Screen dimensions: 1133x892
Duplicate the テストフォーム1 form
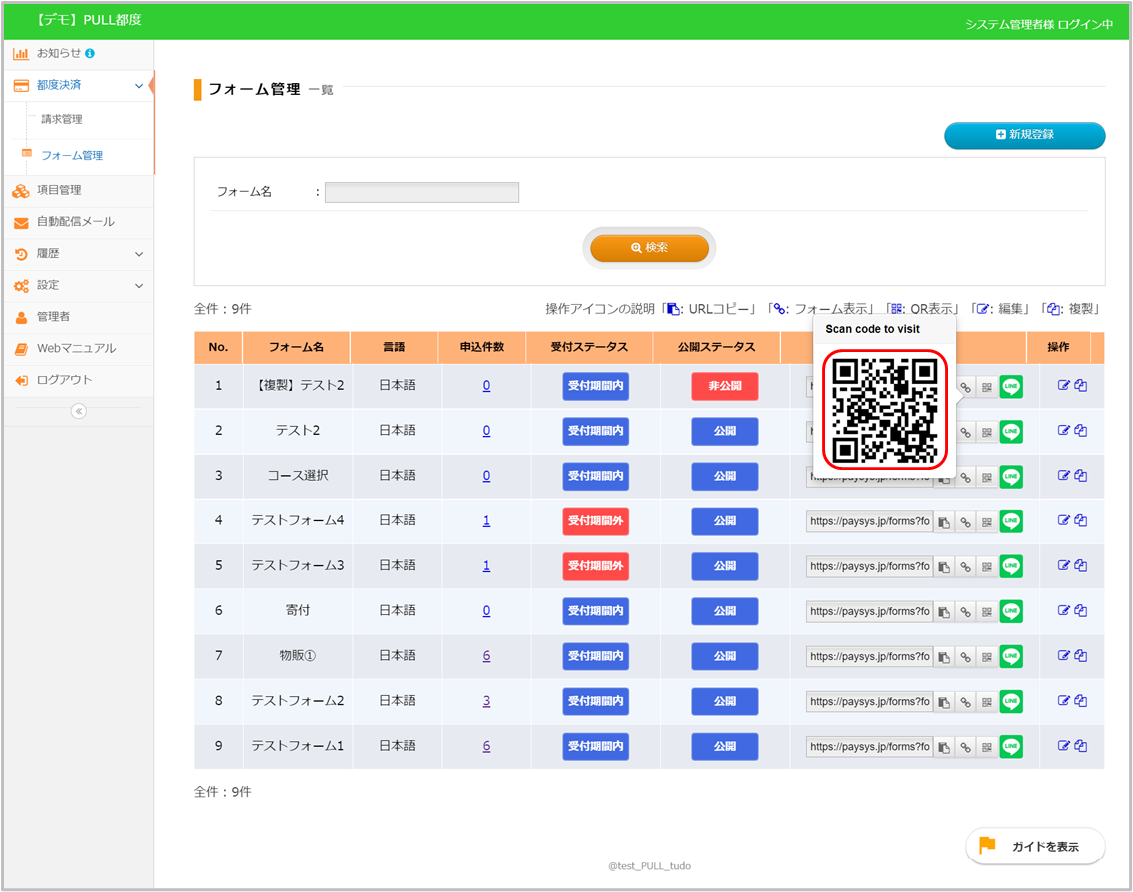(x=1081, y=746)
